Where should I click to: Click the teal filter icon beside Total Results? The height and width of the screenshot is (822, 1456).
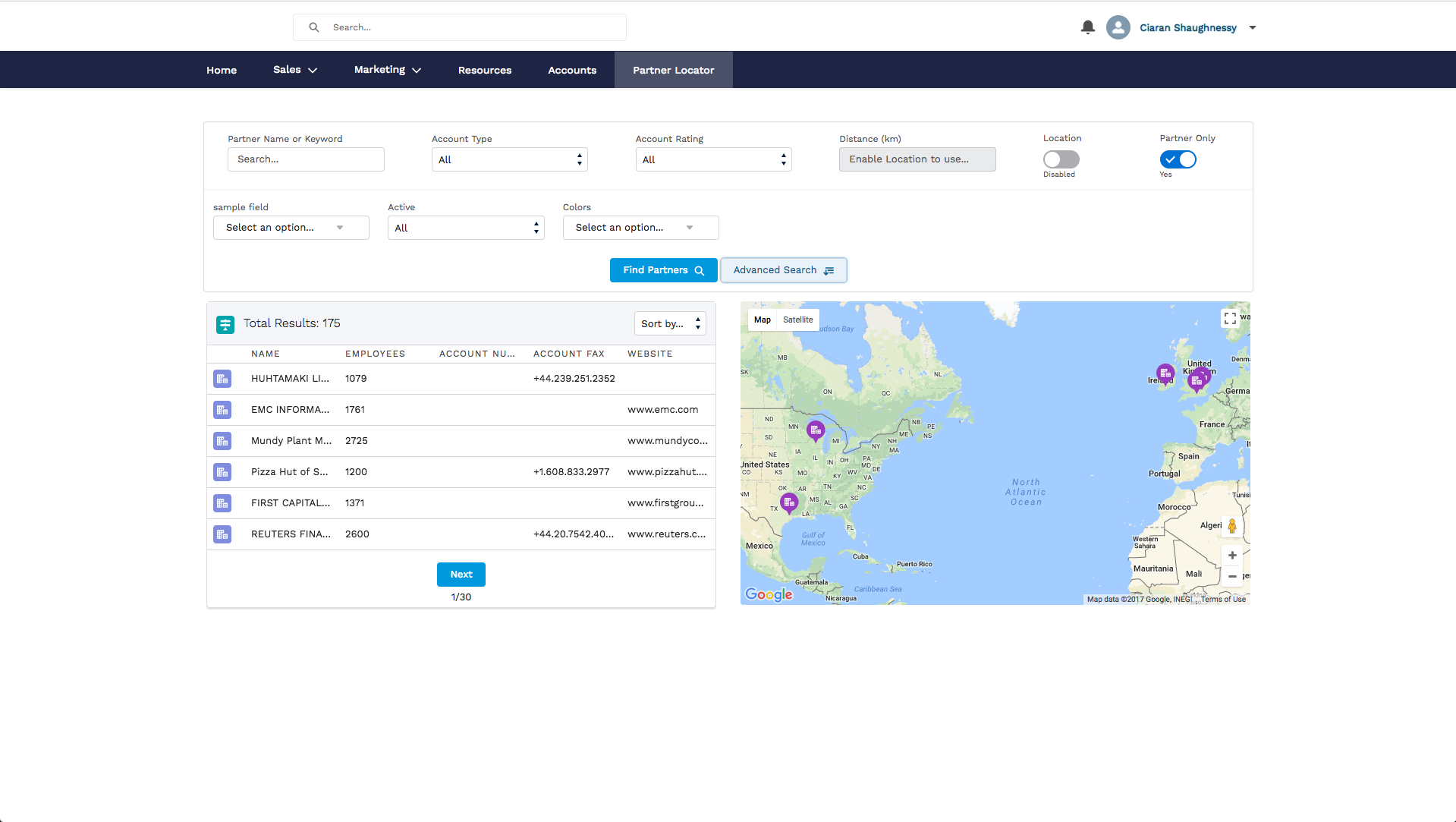coord(225,324)
